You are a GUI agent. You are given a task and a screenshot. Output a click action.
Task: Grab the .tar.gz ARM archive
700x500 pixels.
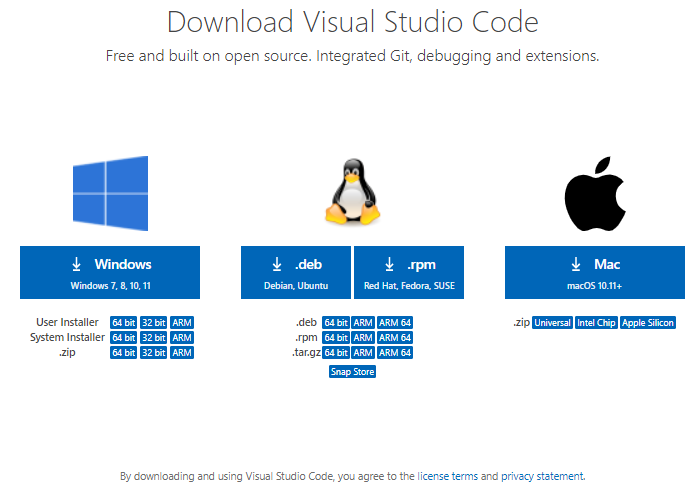[x=363, y=353]
